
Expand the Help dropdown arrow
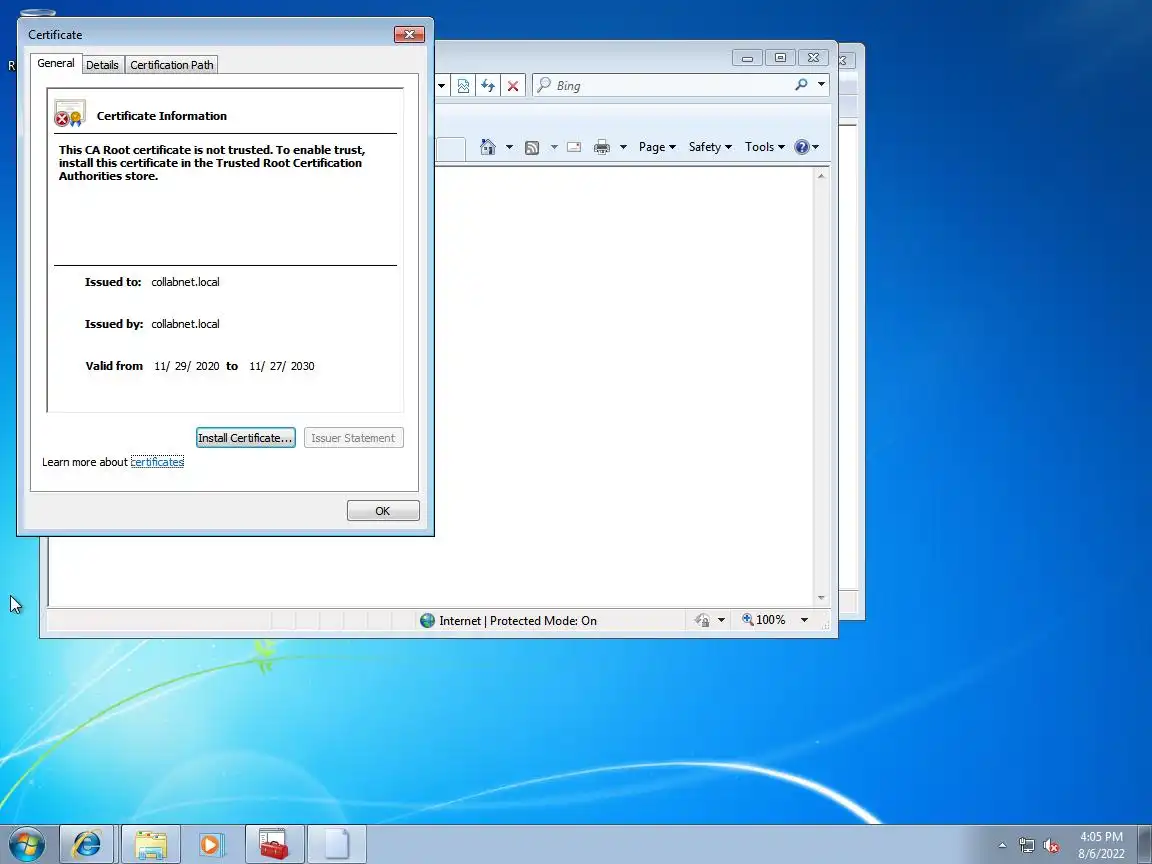pos(816,147)
